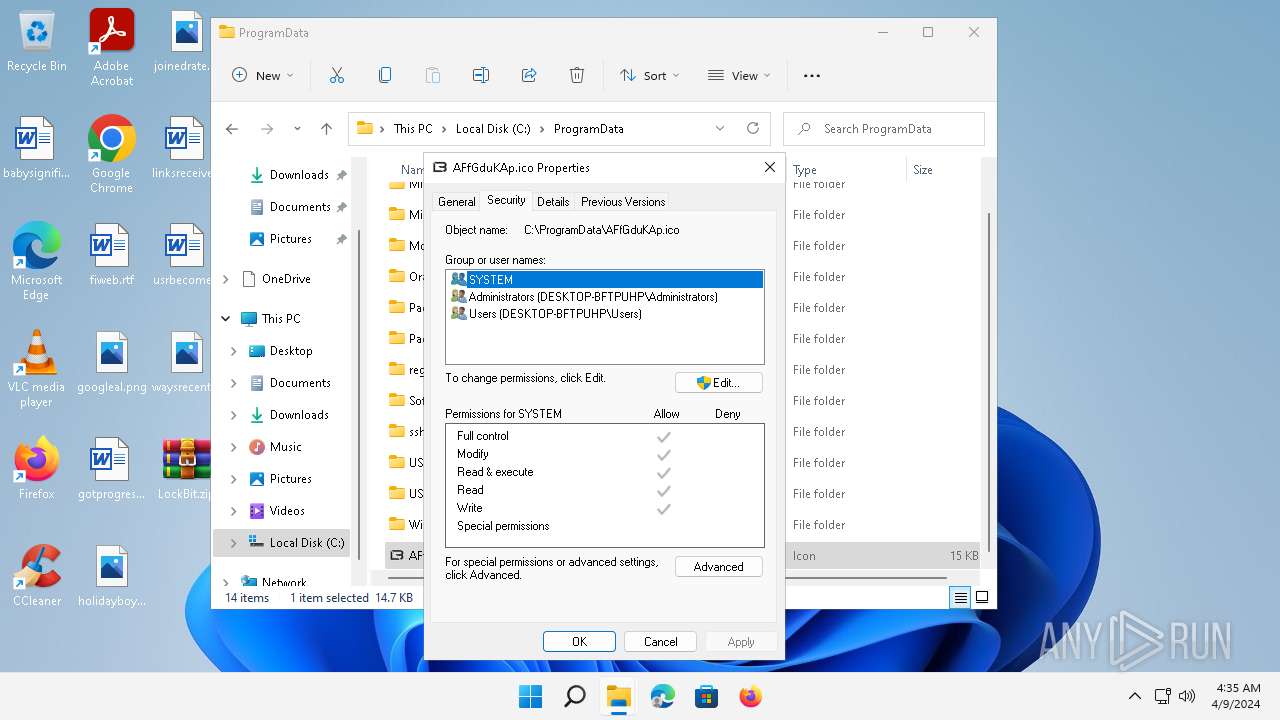Click the Type column header
Viewport: 1280px width, 720px height.
click(845, 170)
